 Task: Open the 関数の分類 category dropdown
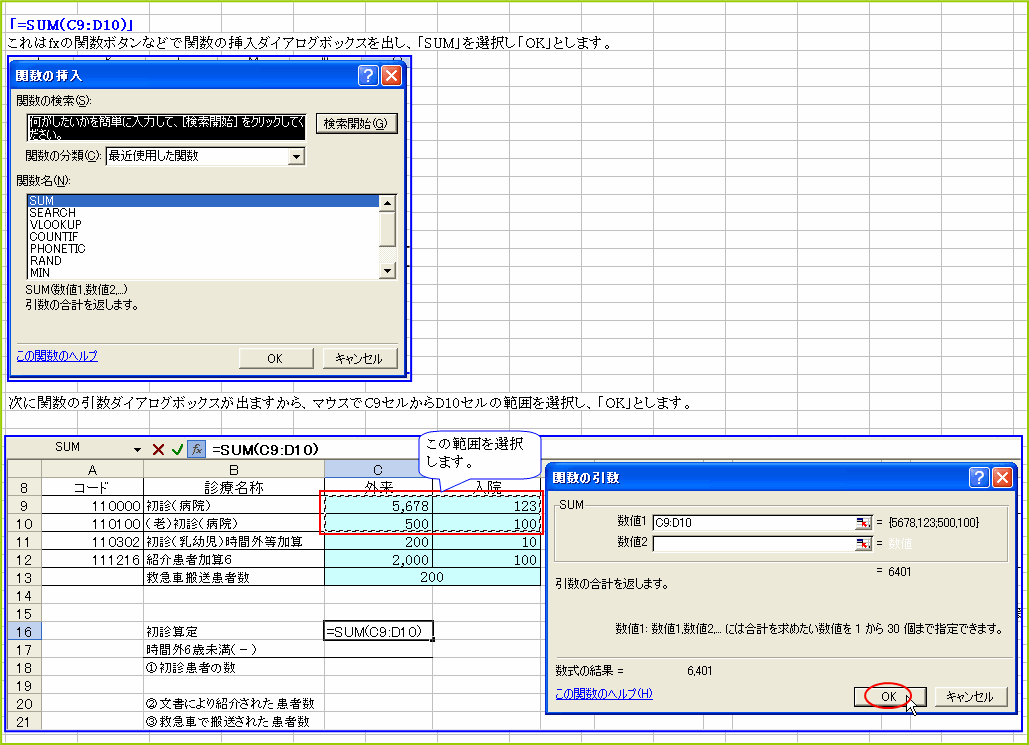pos(297,157)
